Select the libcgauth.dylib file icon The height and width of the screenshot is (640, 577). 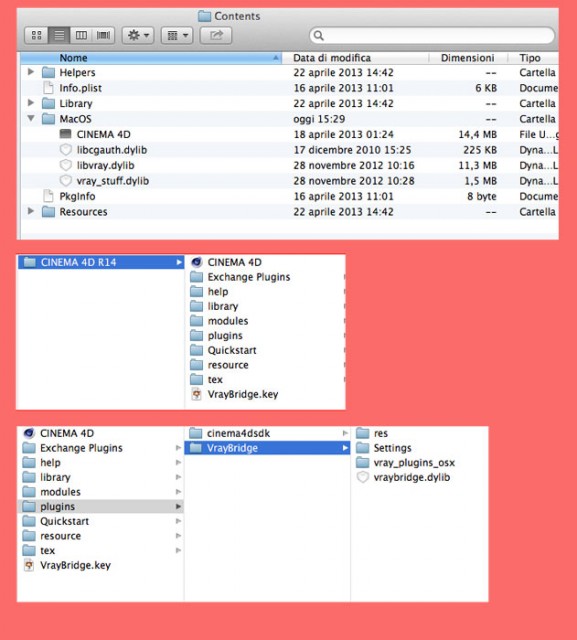(x=66, y=149)
